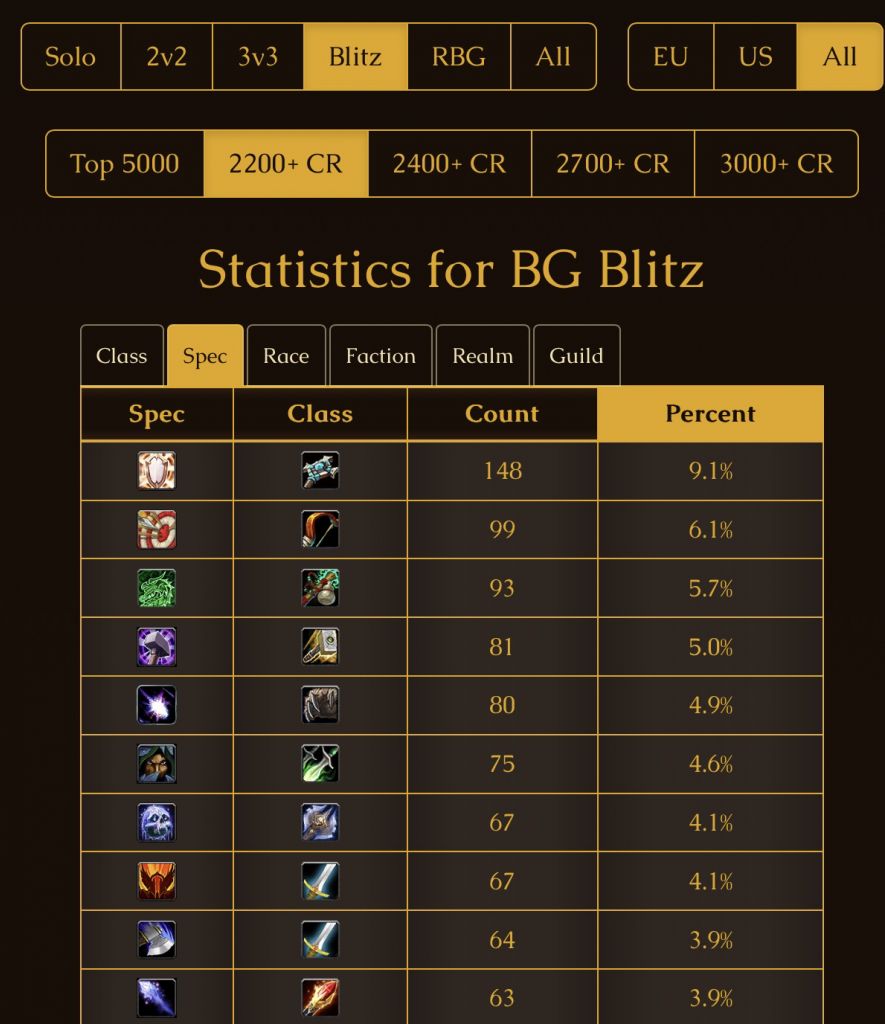Select the 3v3 bracket button
The image size is (885, 1024).
(x=257, y=56)
